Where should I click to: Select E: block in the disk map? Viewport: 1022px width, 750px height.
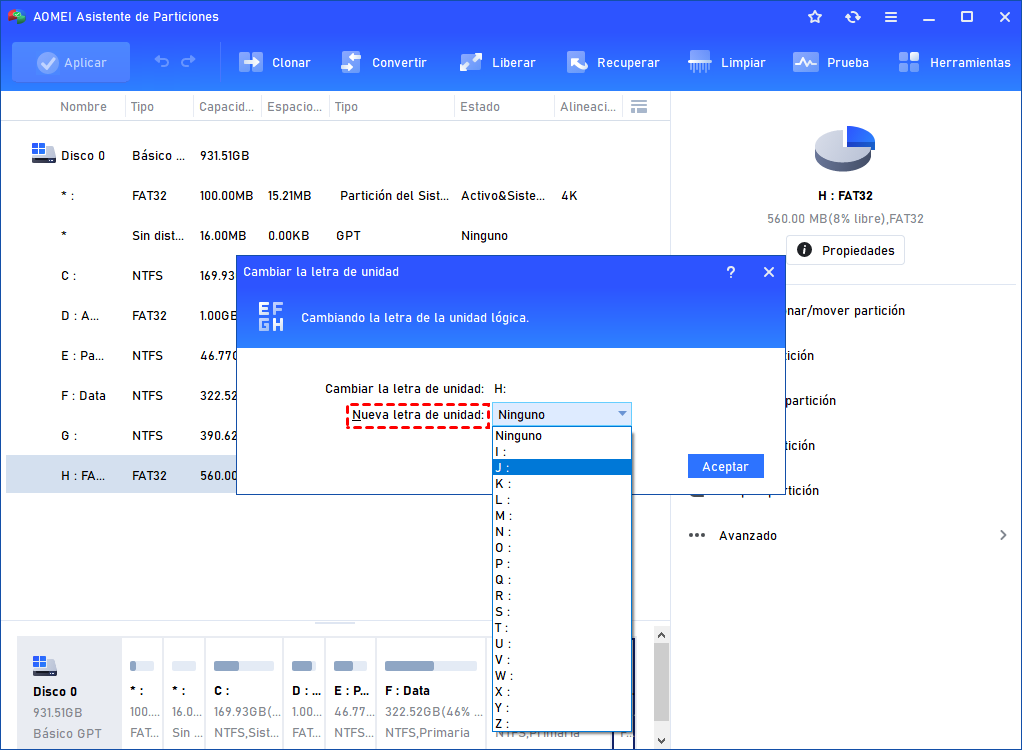click(x=352, y=693)
